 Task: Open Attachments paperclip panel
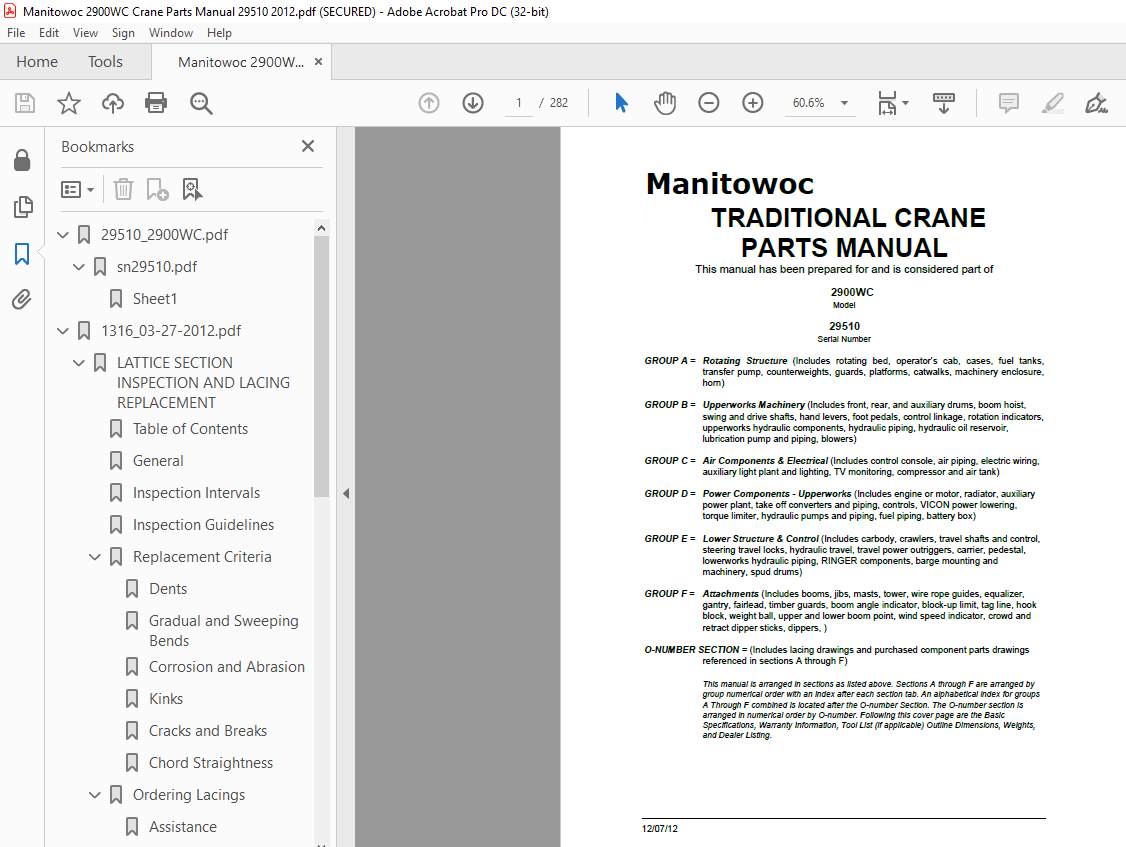[22, 300]
